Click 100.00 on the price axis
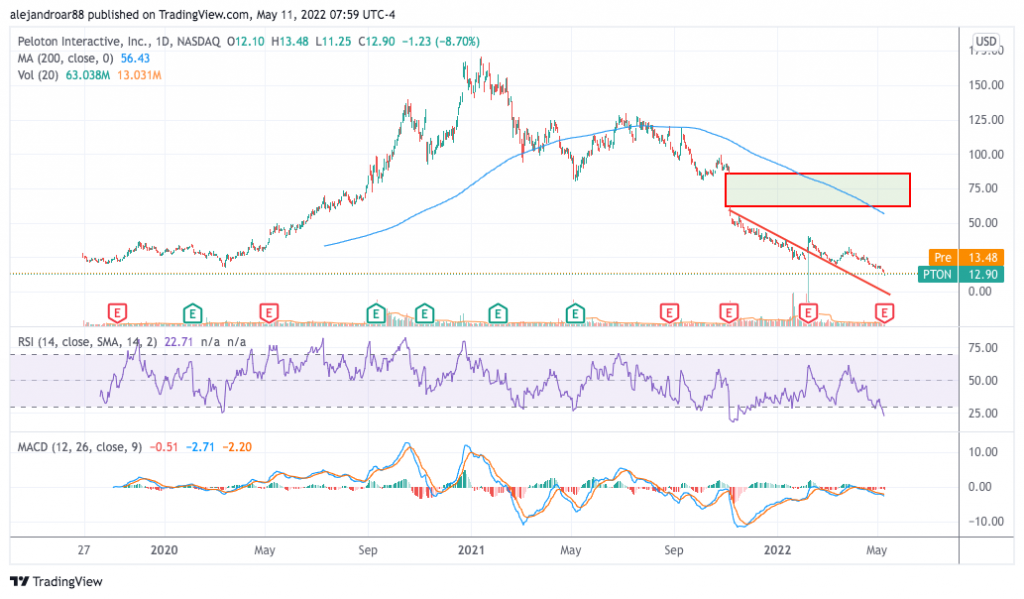The image size is (1024, 599). click(x=986, y=154)
